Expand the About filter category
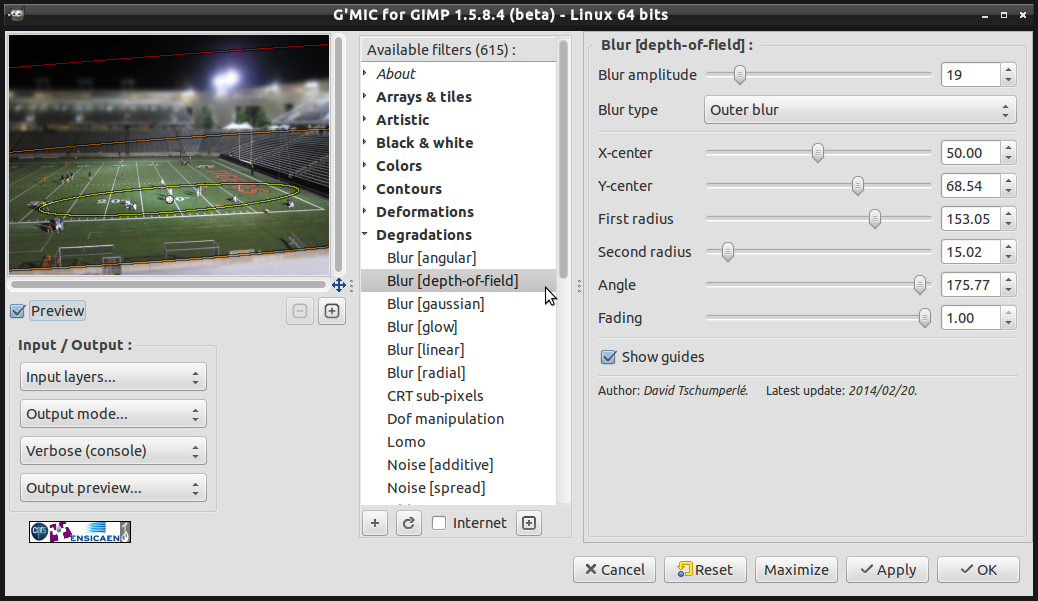 pos(365,73)
